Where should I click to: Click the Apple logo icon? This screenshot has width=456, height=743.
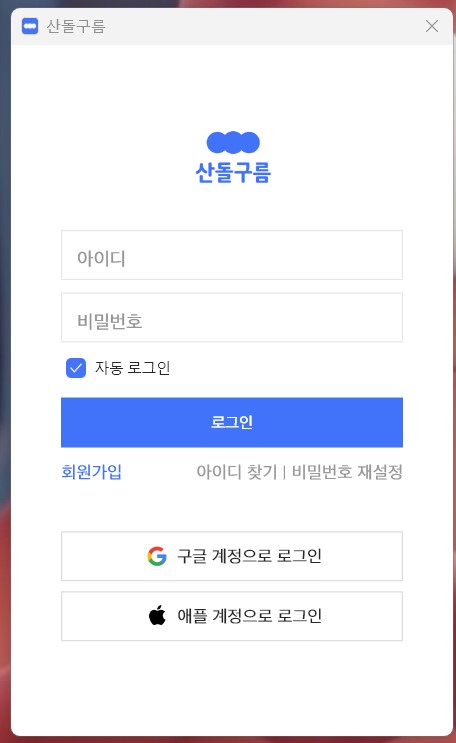click(x=157, y=616)
